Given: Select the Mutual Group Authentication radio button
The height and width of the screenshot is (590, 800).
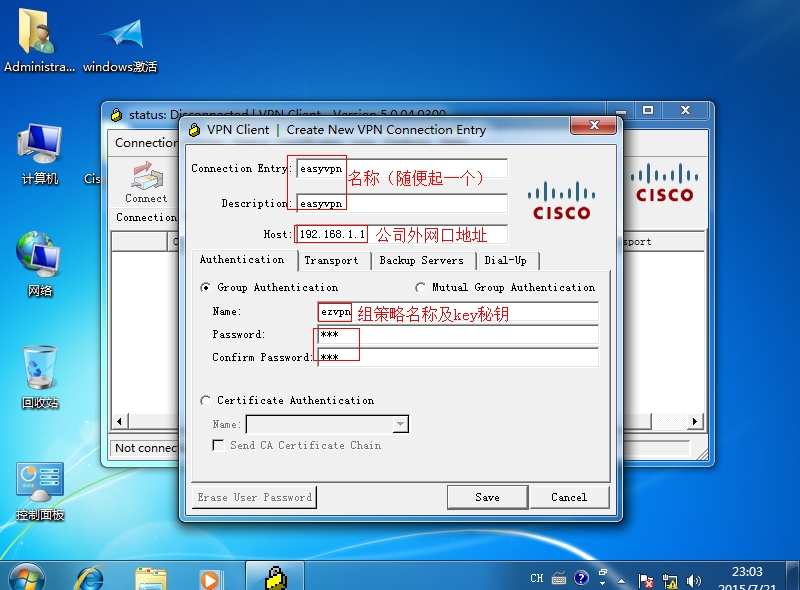Looking at the screenshot, I should pyautogui.click(x=420, y=288).
